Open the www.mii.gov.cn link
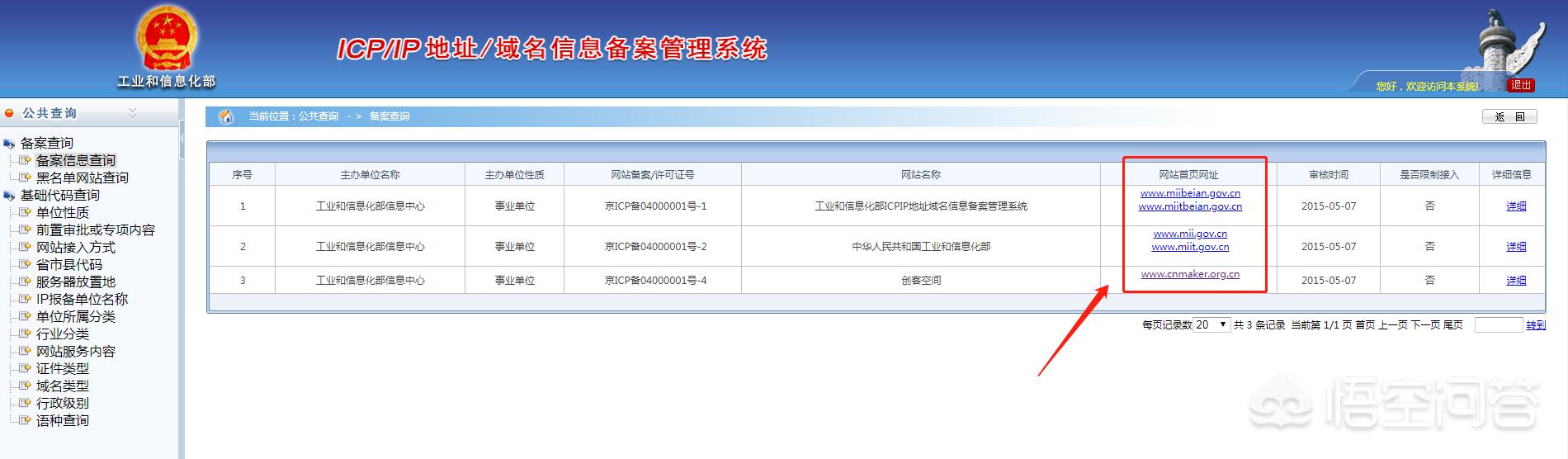The width and height of the screenshot is (1568, 459). [1190, 234]
